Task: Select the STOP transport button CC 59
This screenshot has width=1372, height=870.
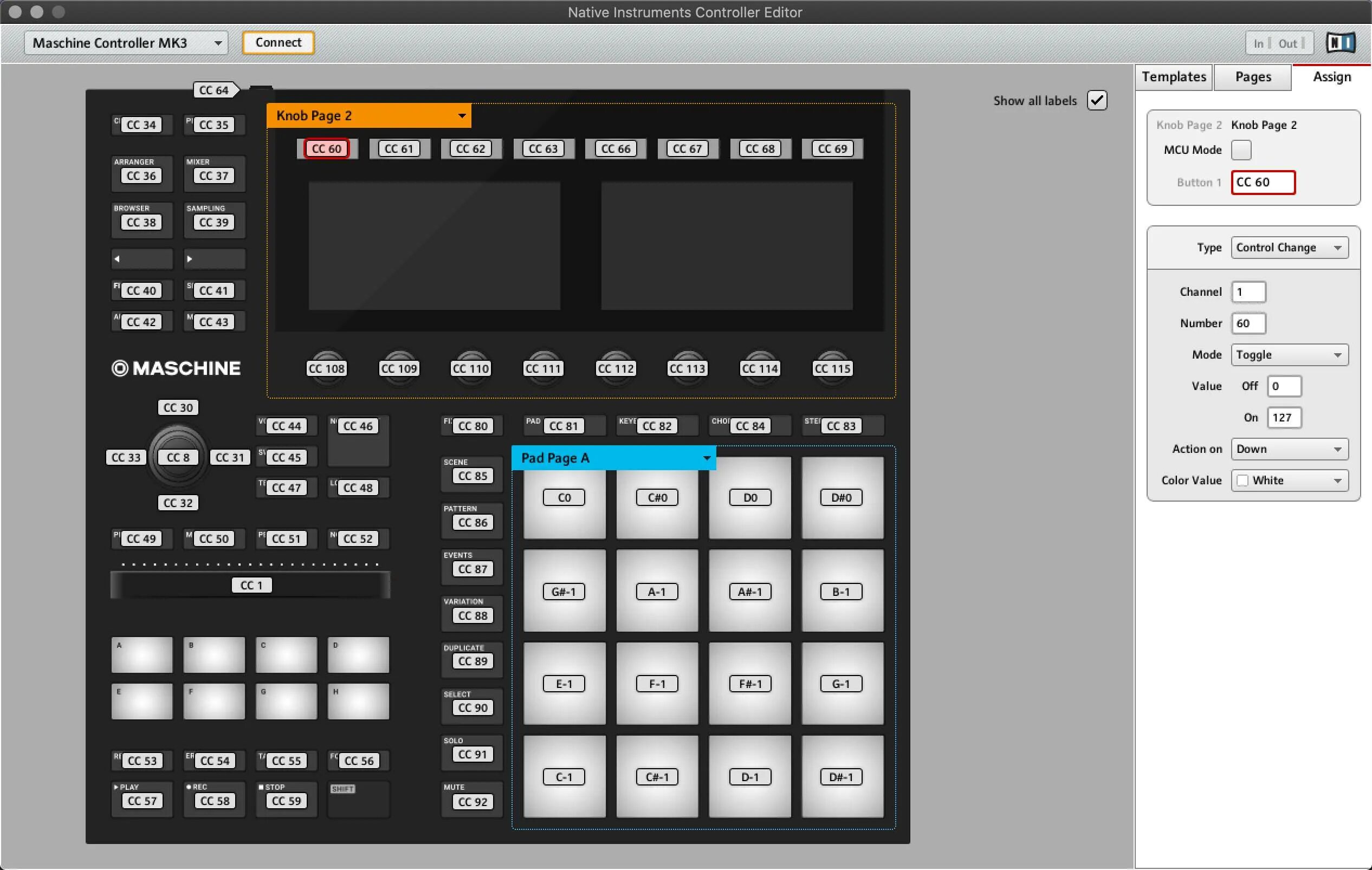Action: tap(286, 801)
